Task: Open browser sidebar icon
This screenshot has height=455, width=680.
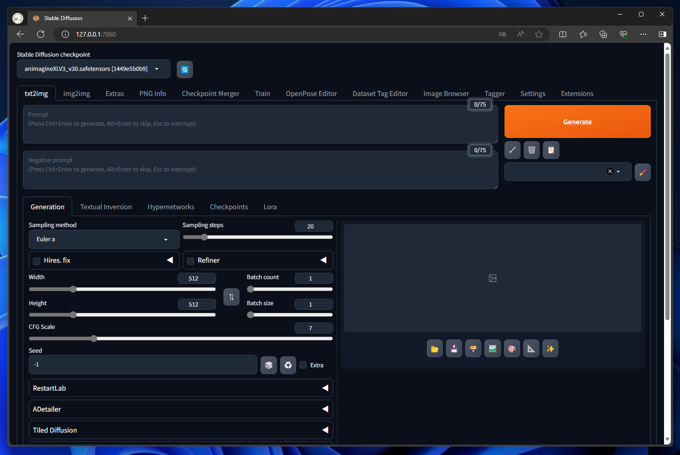Action: (662, 34)
